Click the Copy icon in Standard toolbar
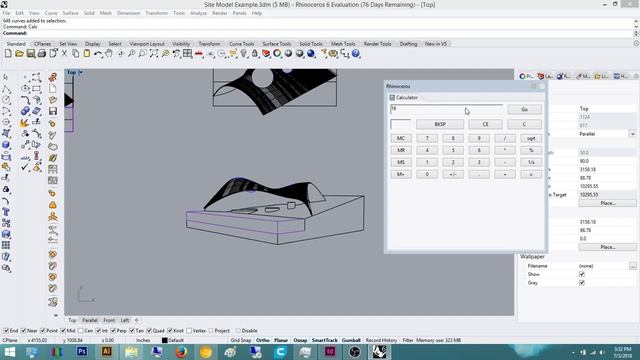The width and height of the screenshot is (640, 360). click(x=76, y=53)
